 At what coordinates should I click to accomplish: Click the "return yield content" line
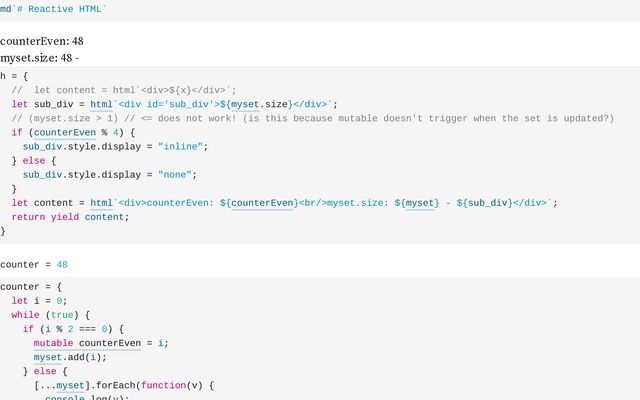(x=69, y=217)
